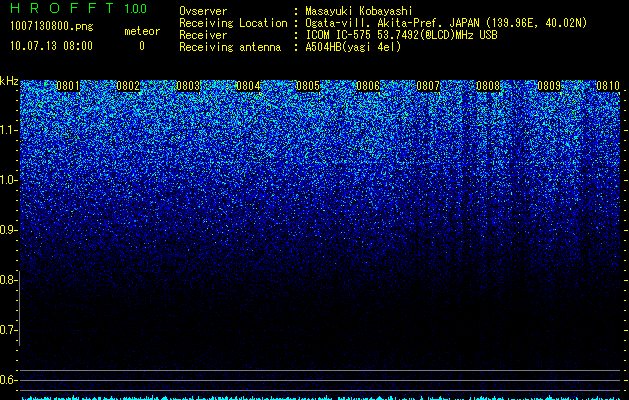Click the 0809 time marker

click(549, 86)
